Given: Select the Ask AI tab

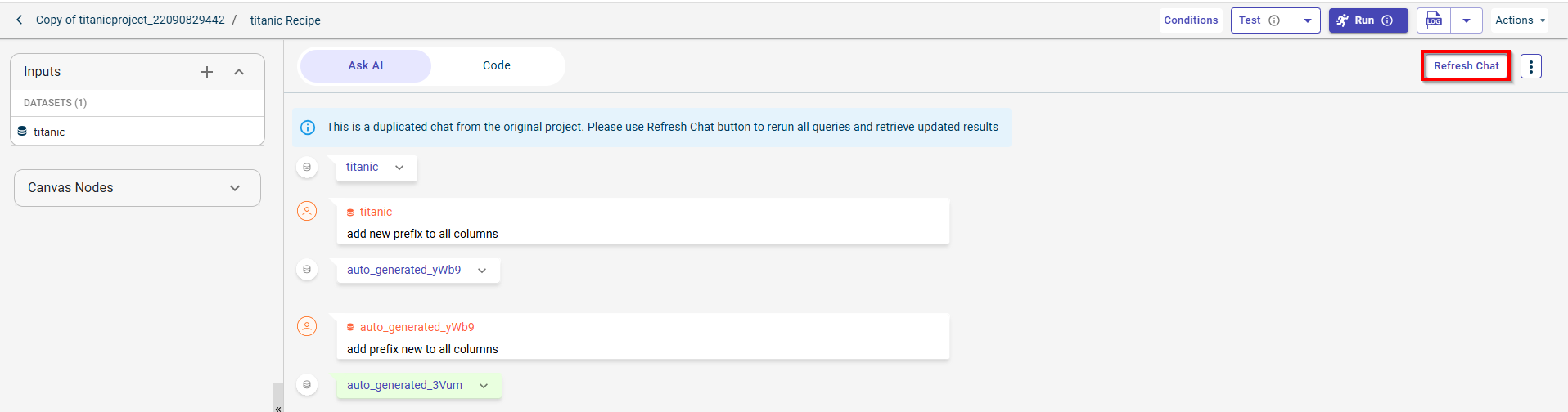Looking at the screenshot, I should [x=366, y=65].
